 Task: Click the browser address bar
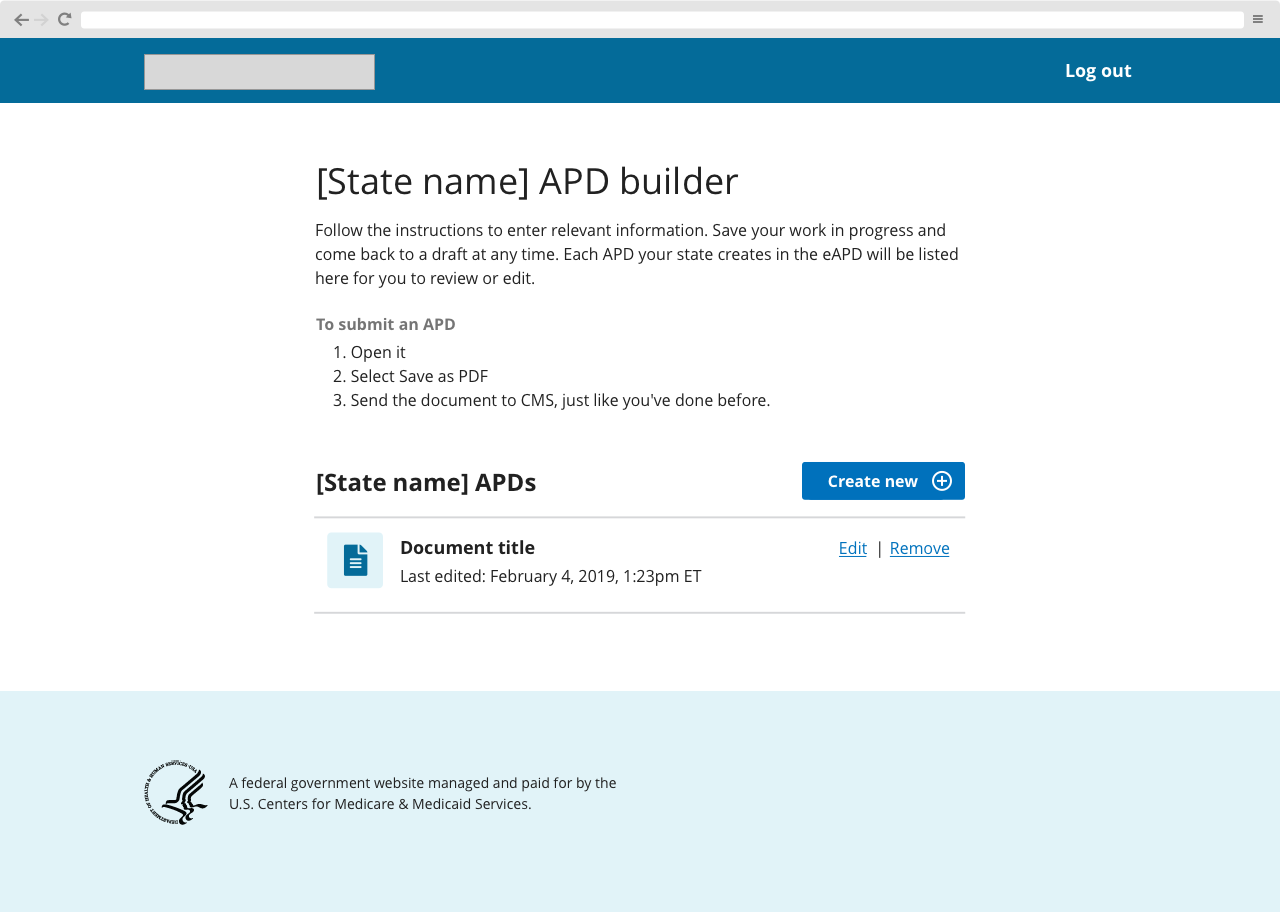pyautogui.click(x=660, y=19)
